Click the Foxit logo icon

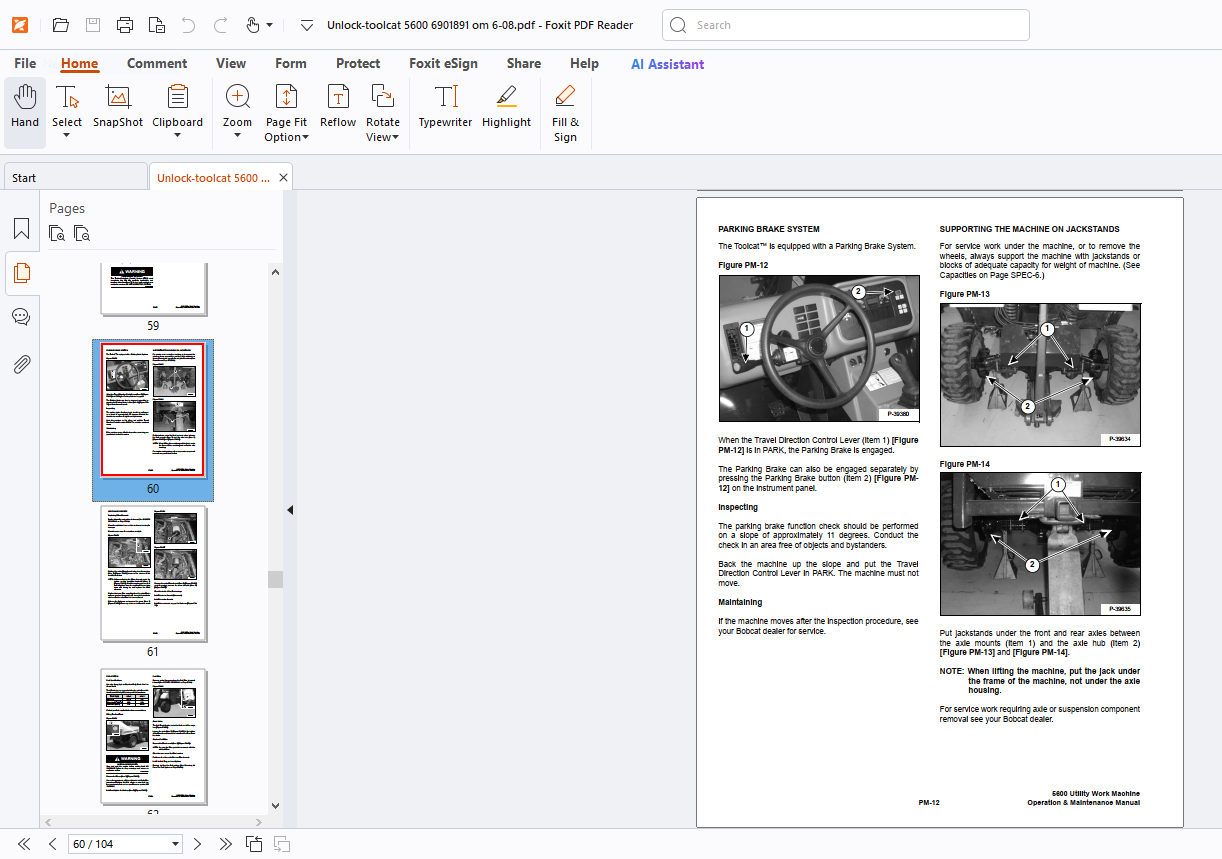pos(19,25)
